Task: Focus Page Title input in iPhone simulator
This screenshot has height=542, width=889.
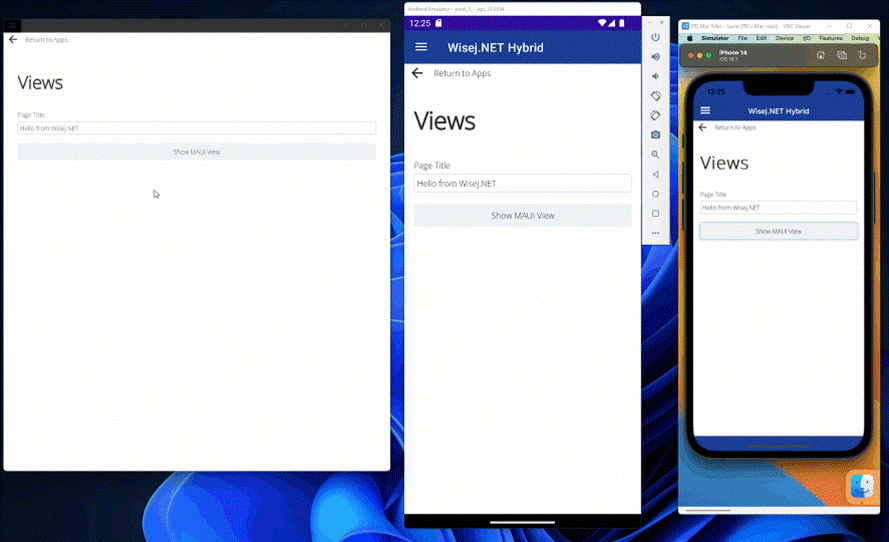Action: (x=778, y=208)
